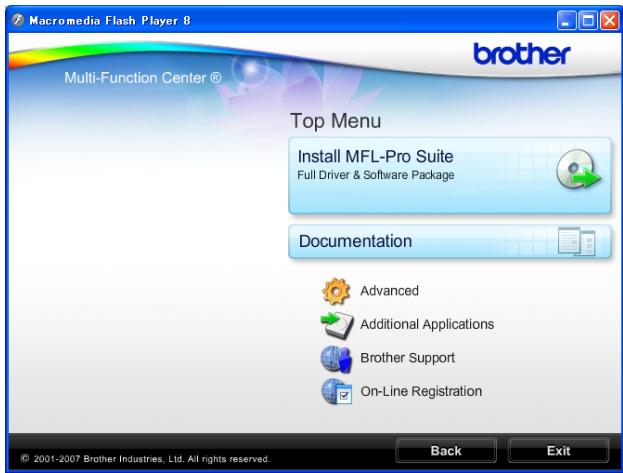Open Brother Support
This screenshot has width=623, height=473.
(407, 358)
